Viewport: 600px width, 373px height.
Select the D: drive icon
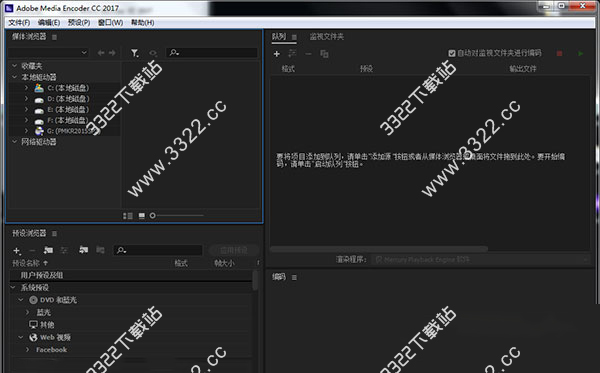(x=39, y=99)
